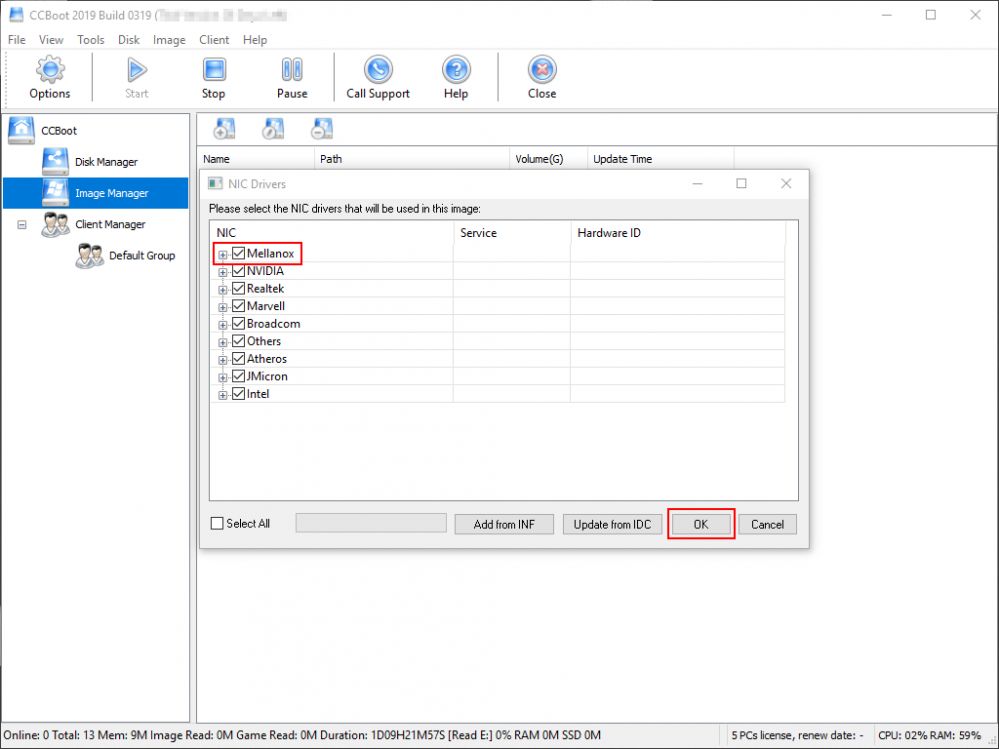This screenshot has height=749, width=999.
Task: Click the Stop toolbar icon
Action: click(x=214, y=69)
